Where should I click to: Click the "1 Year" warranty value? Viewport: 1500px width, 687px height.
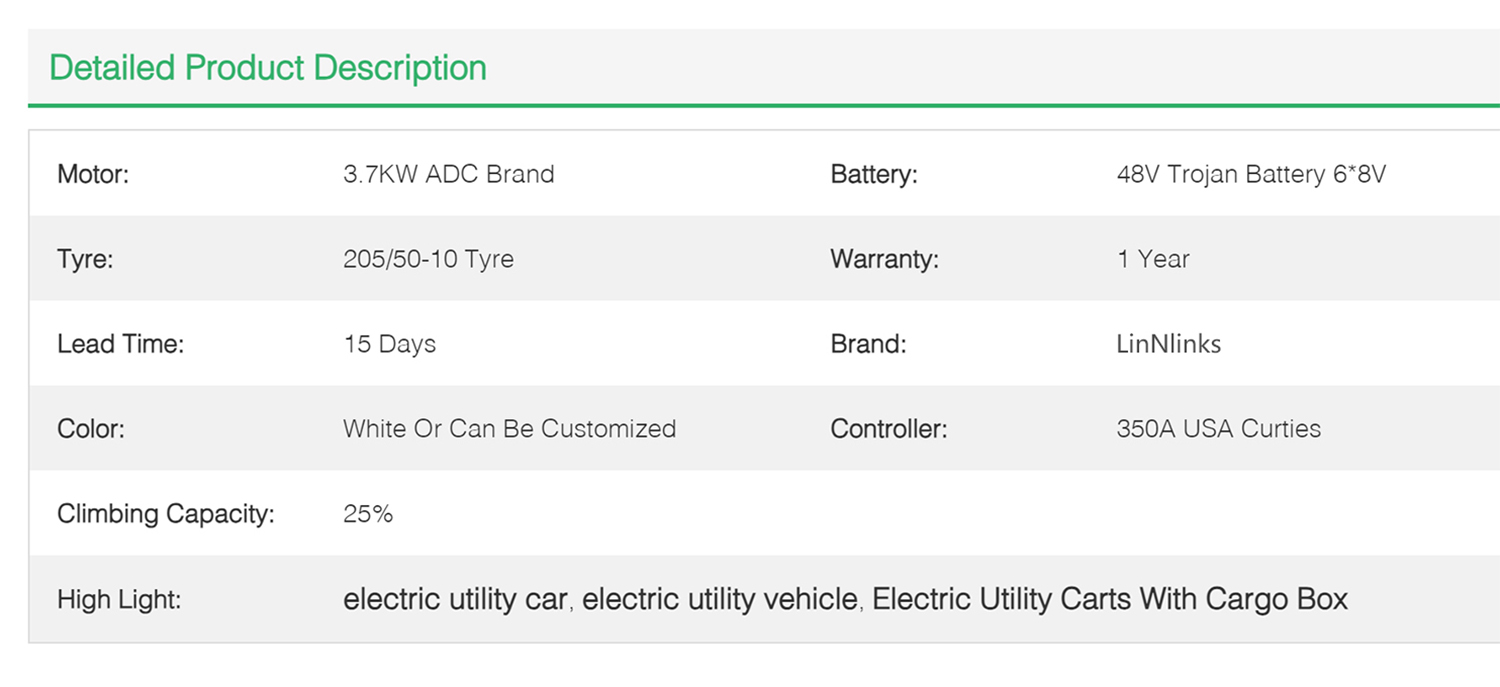pyautogui.click(x=1153, y=259)
